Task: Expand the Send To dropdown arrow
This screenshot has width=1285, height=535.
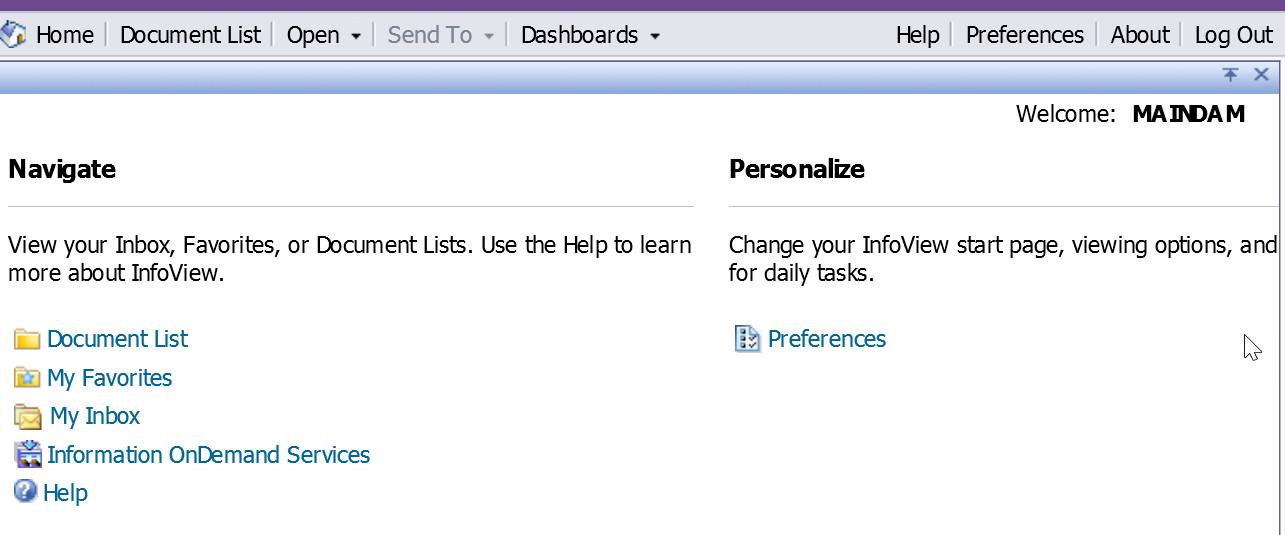Action: pos(489,37)
